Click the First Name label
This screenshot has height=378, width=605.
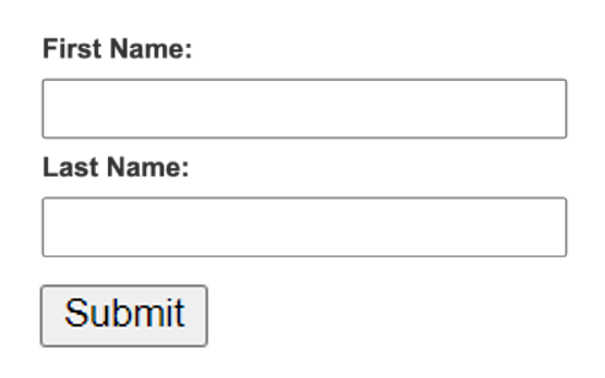pyautogui.click(x=117, y=49)
